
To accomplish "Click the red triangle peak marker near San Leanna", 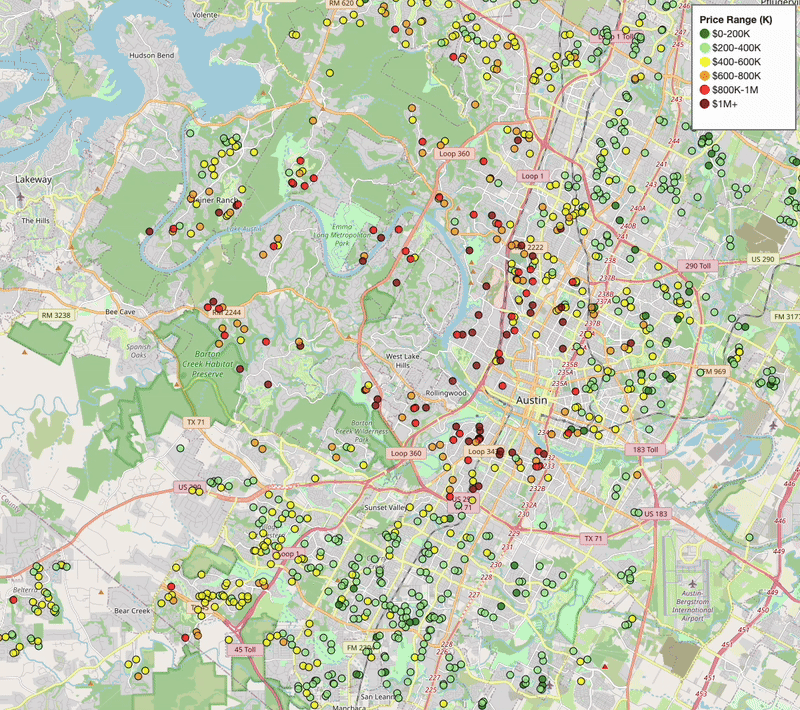I will (605, 667).
